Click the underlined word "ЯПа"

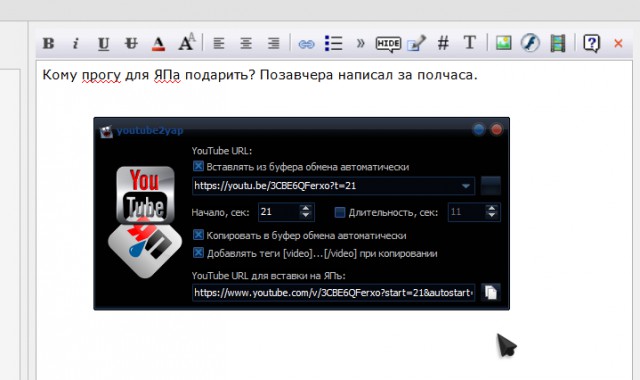167,75
